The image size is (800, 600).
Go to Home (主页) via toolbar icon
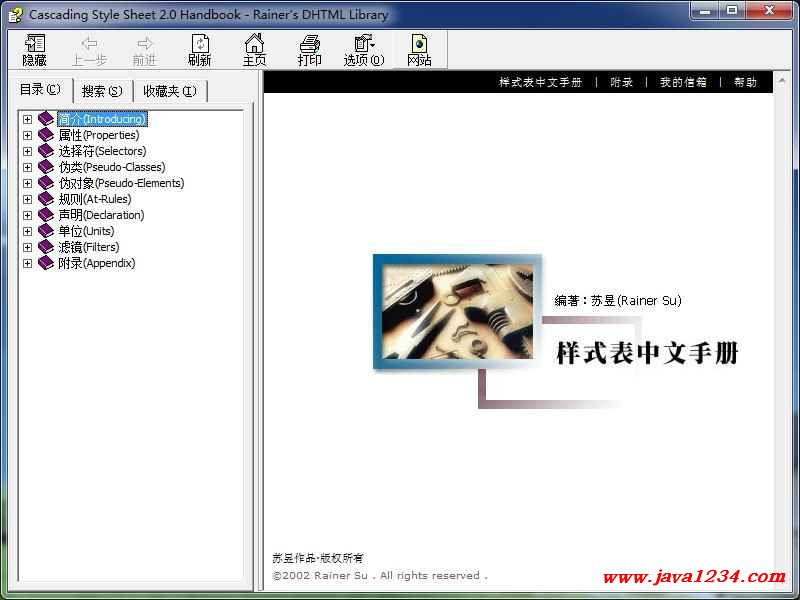click(255, 49)
